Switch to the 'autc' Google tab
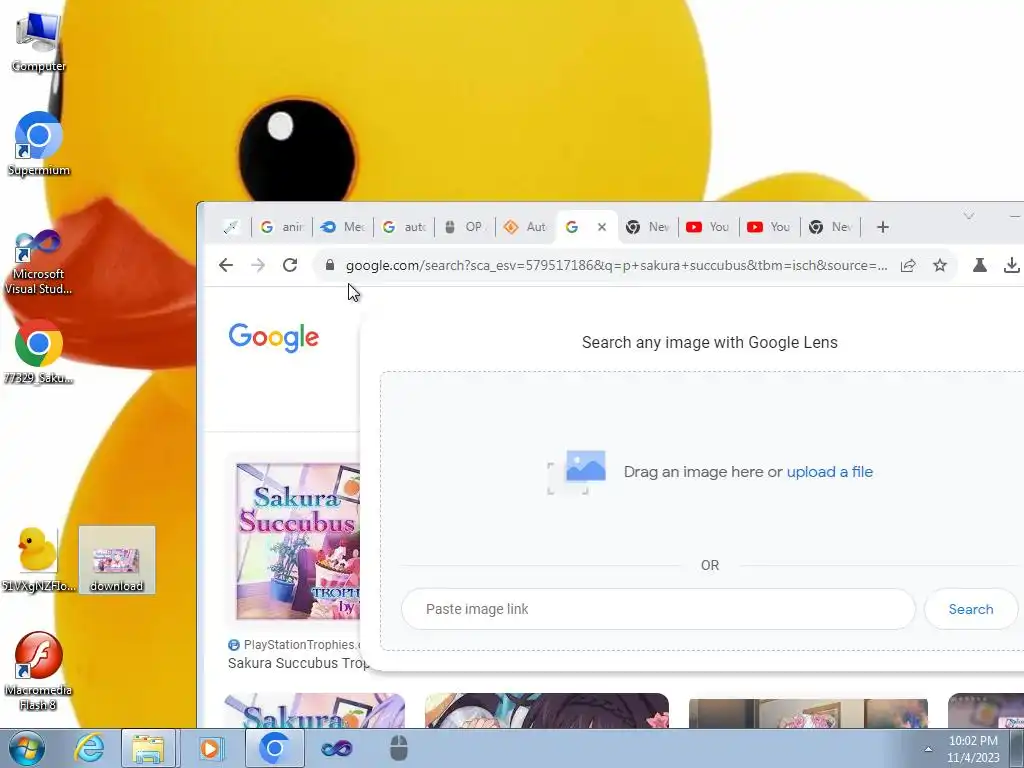The height and width of the screenshot is (768, 1024). coord(404,227)
